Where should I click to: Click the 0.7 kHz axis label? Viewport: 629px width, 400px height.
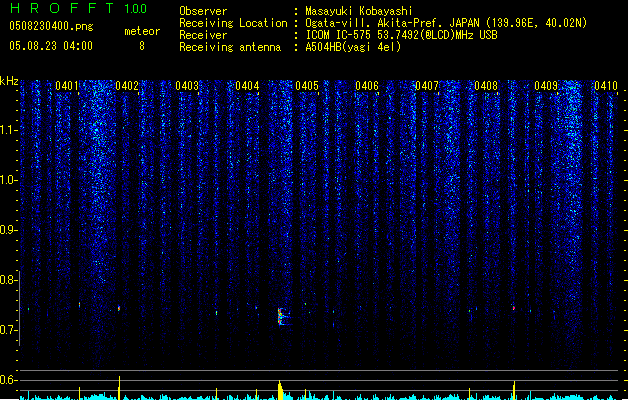point(8,330)
